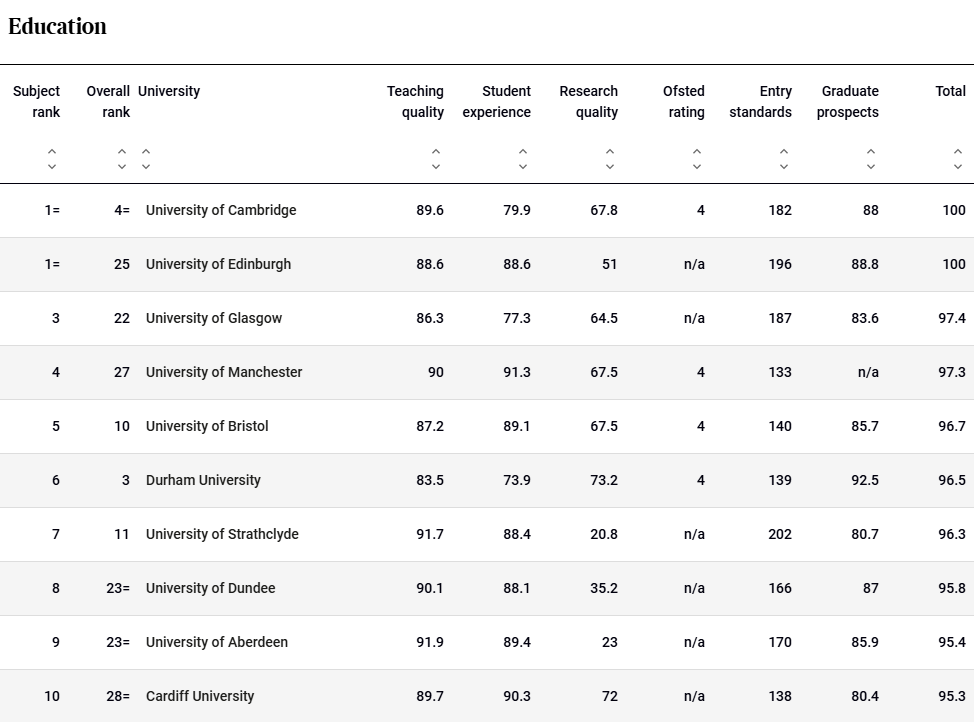The width and height of the screenshot is (977, 722).
Task: Click Dundee teaching quality value 90.1
Action: tap(430, 588)
